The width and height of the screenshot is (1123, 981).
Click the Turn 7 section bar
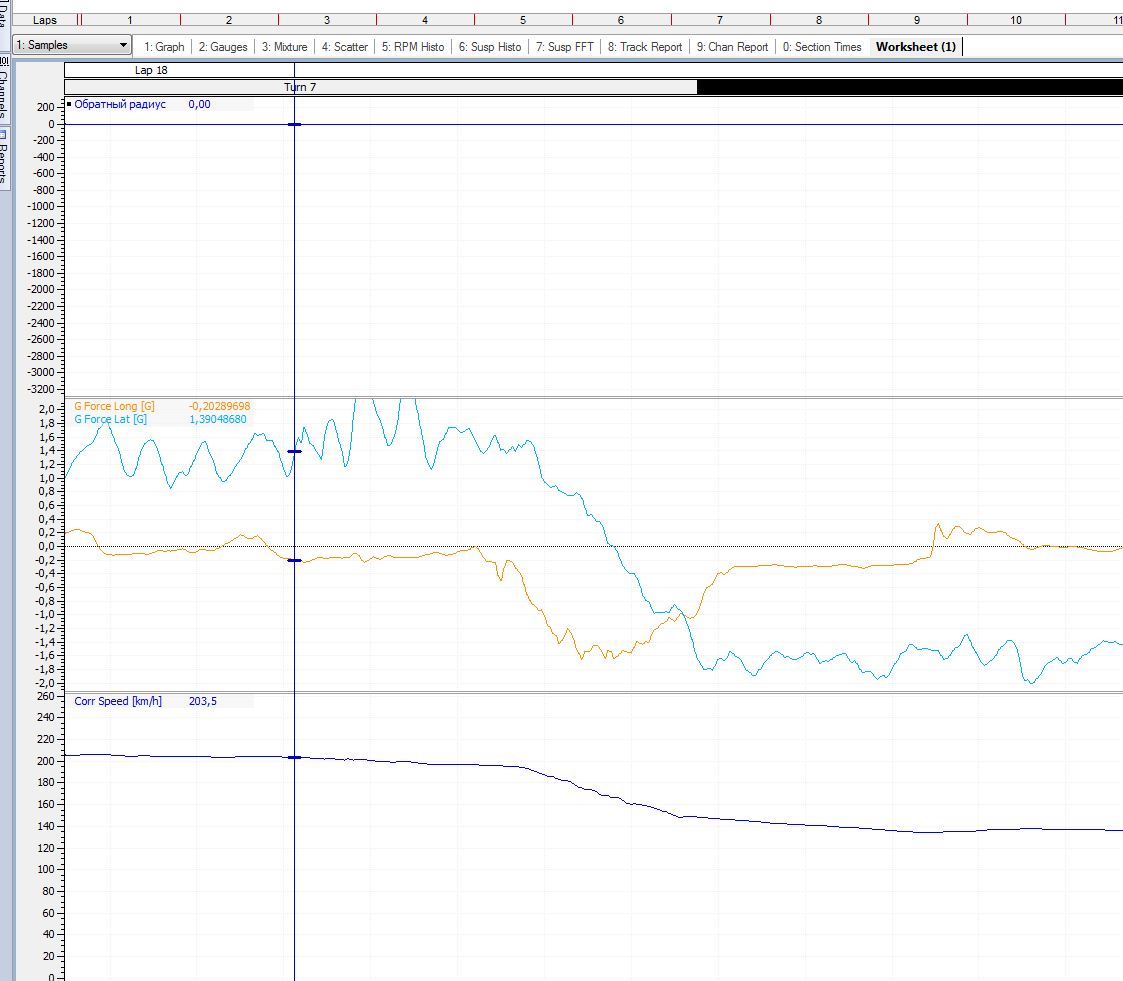click(x=300, y=87)
